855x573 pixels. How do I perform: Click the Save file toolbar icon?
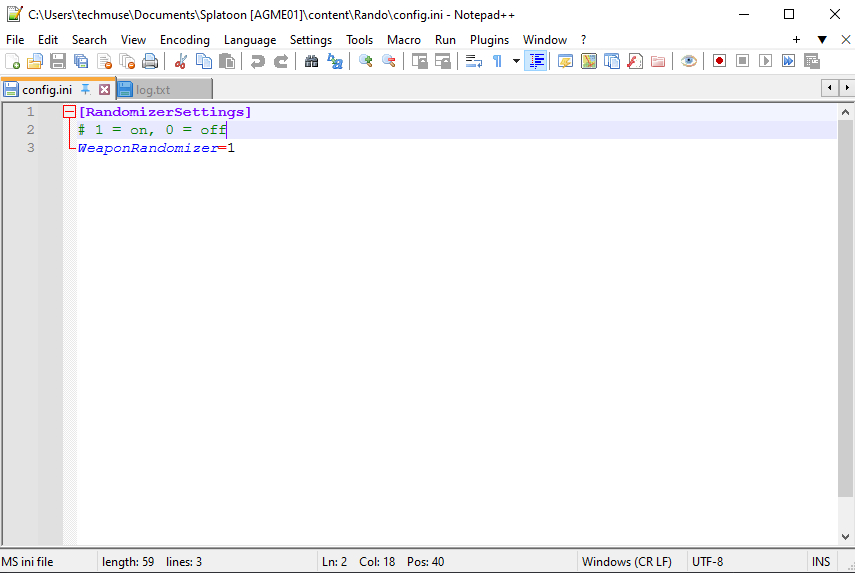(58, 61)
